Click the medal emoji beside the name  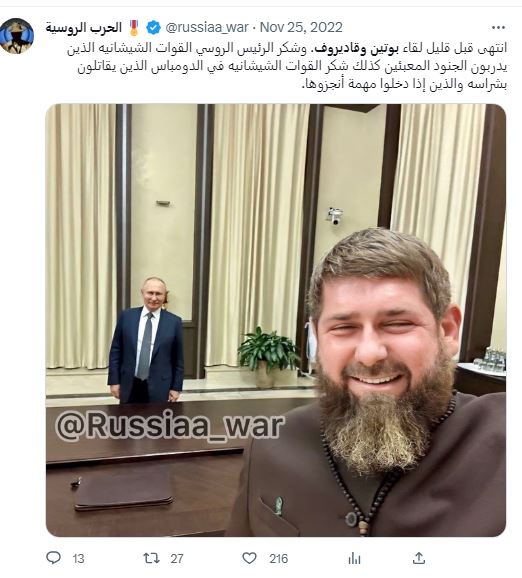tap(134, 28)
